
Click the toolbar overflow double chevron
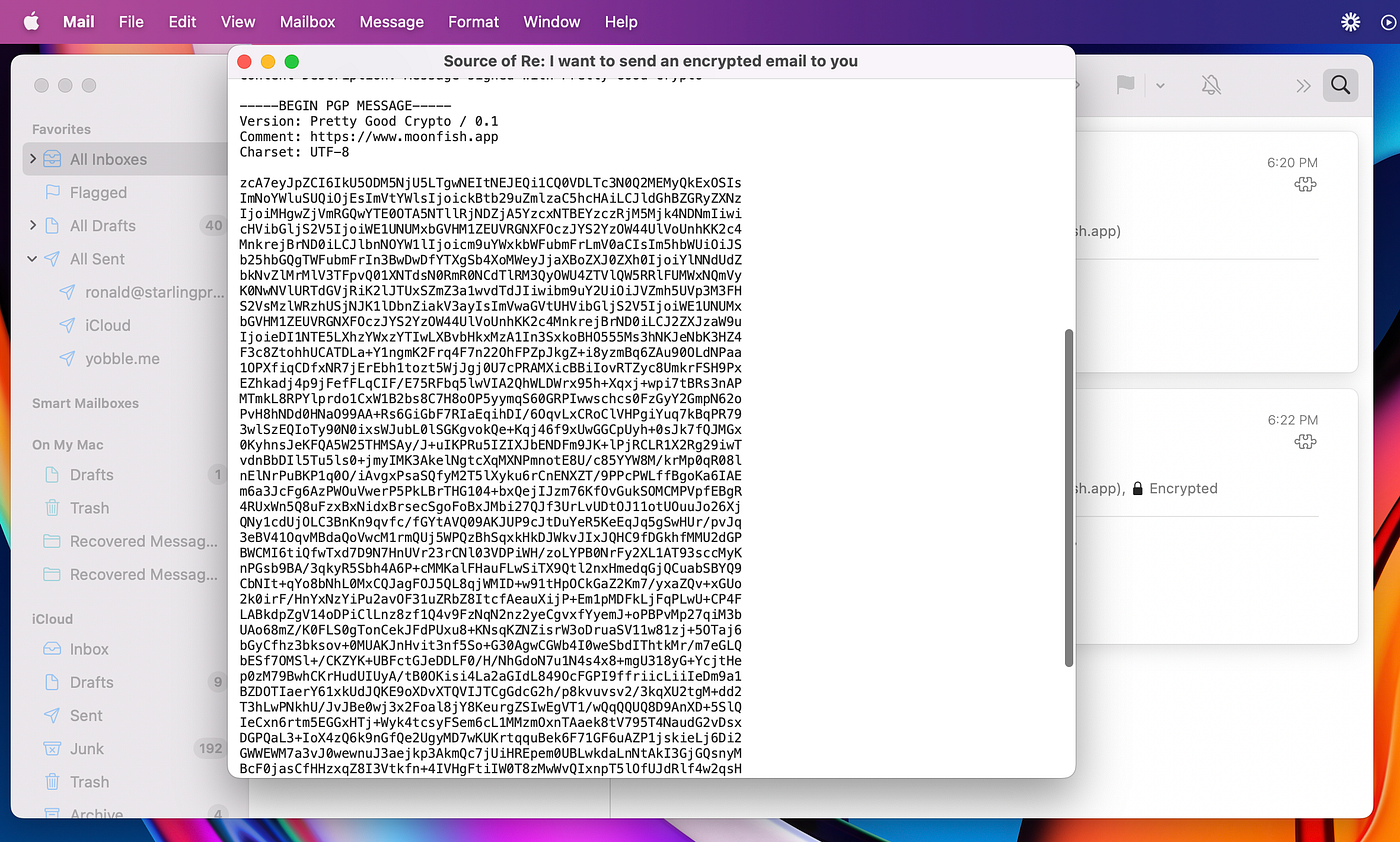click(x=1303, y=86)
